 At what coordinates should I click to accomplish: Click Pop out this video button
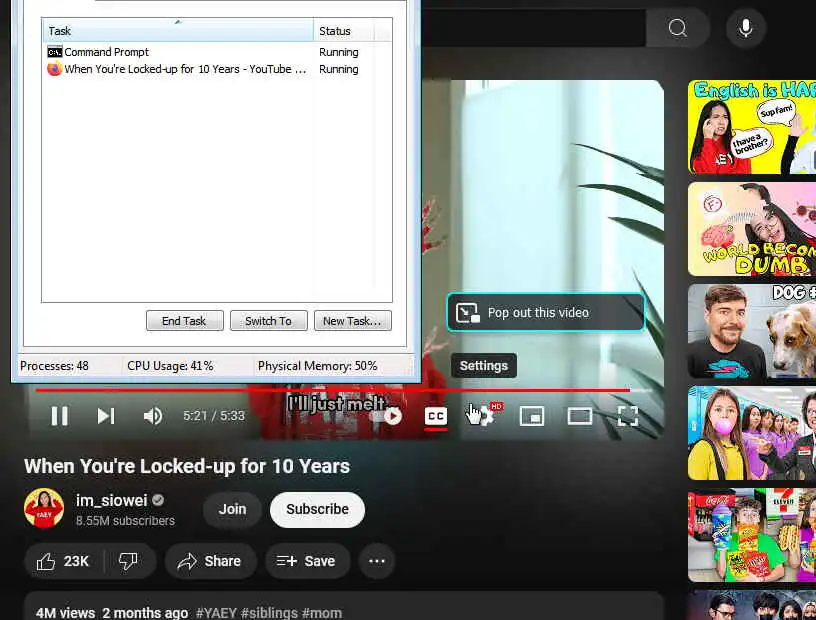click(545, 312)
